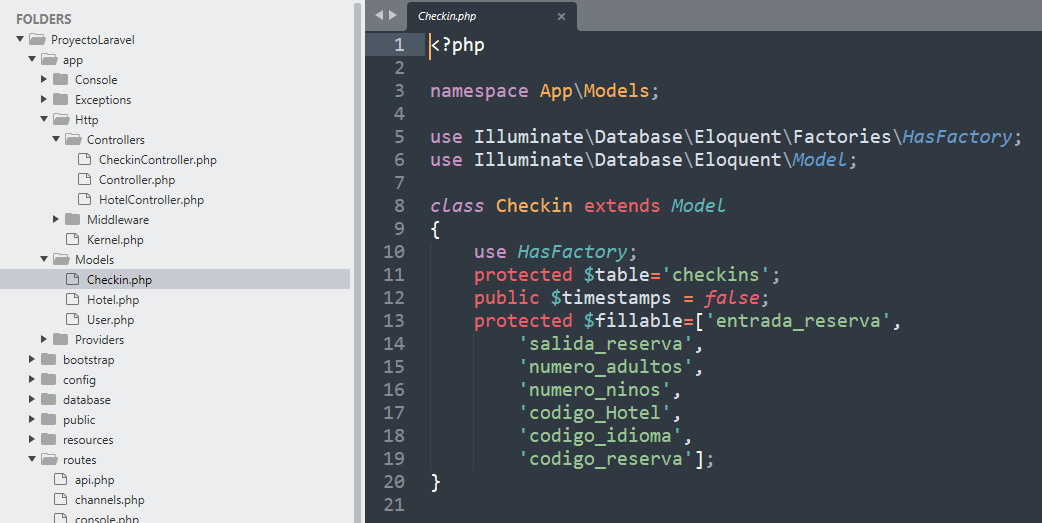Expand the Console folder arrow
The height and width of the screenshot is (523, 1042).
click(44, 80)
